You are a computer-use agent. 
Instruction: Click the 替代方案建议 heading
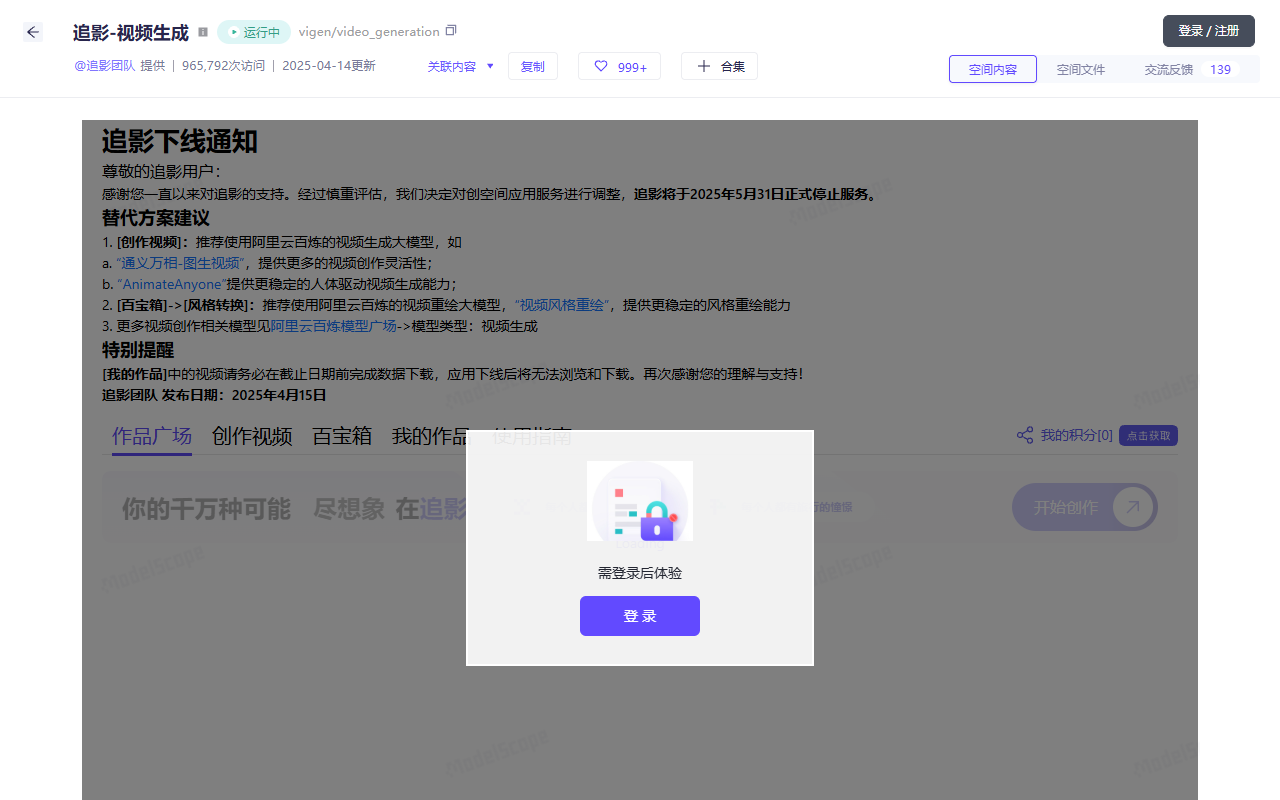coord(156,218)
